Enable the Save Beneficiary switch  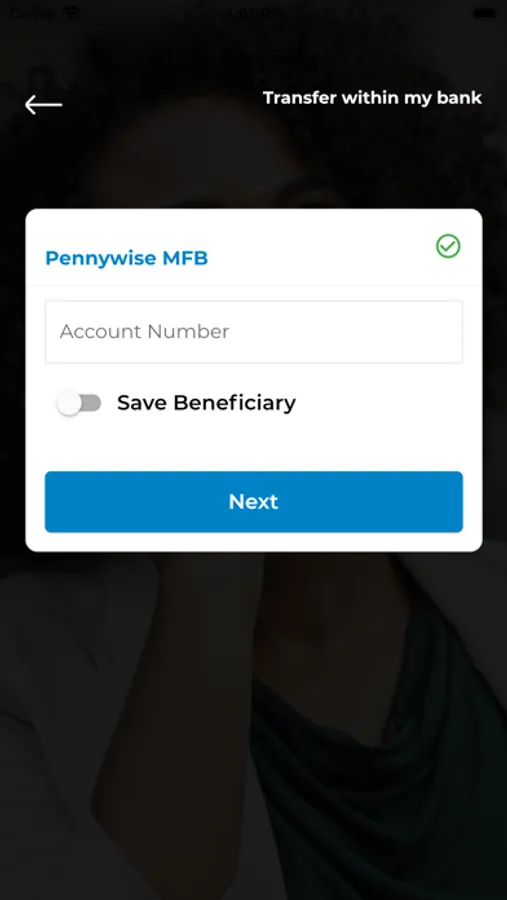click(x=79, y=403)
